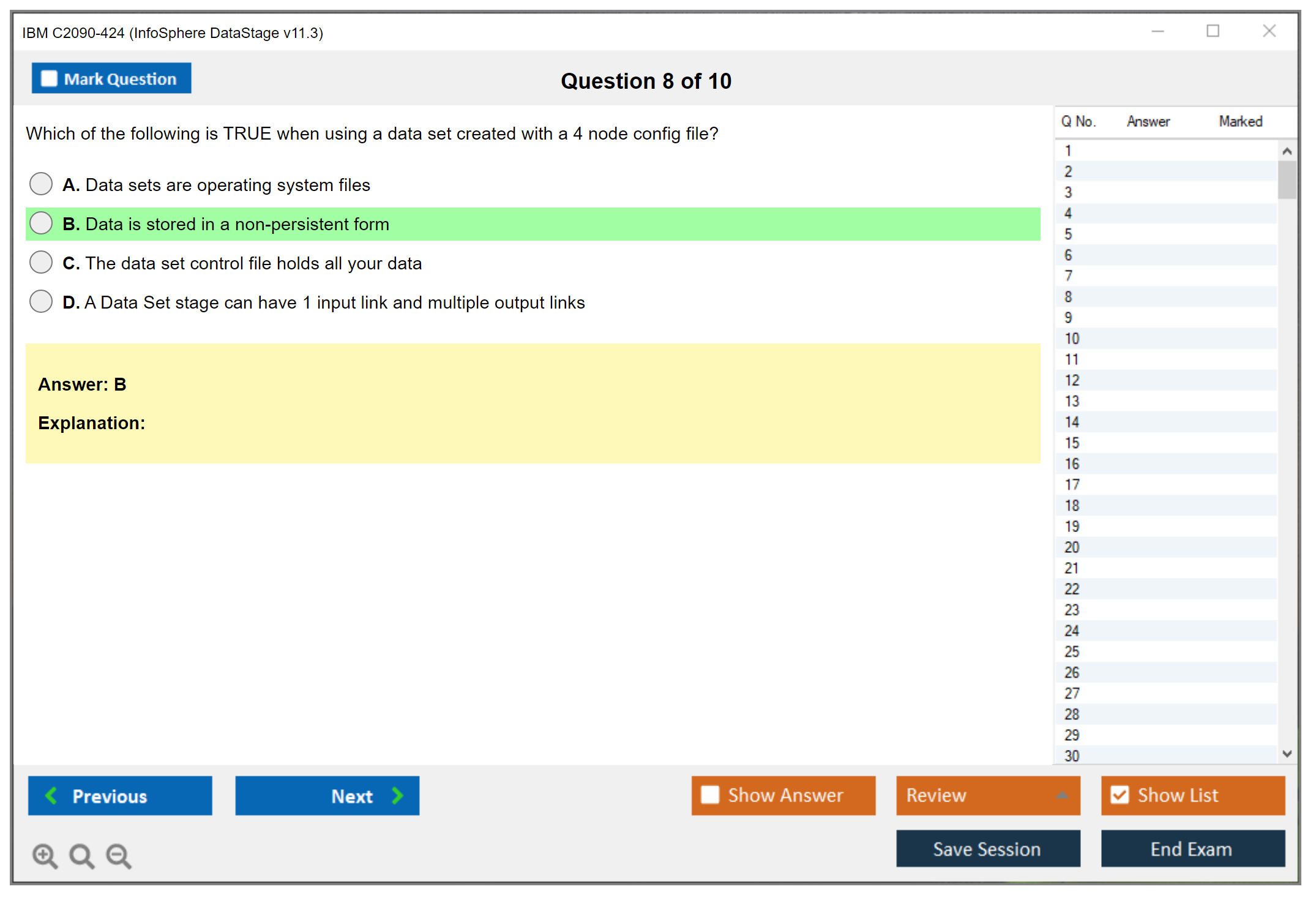The height and width of the screenshot is (900, 1316).
Task: Close the exam window
Action: [1269, 31]
